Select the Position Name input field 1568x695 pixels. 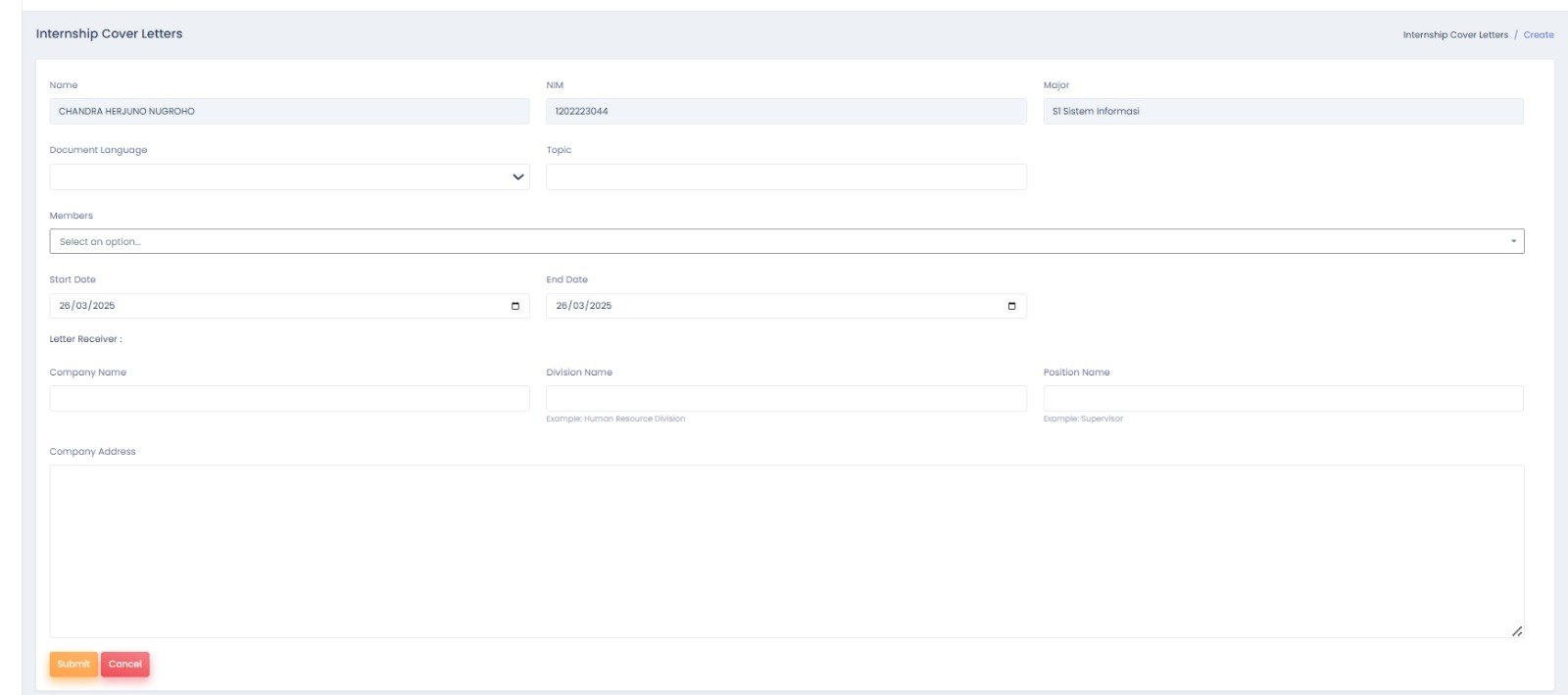tap(1283, 398)
